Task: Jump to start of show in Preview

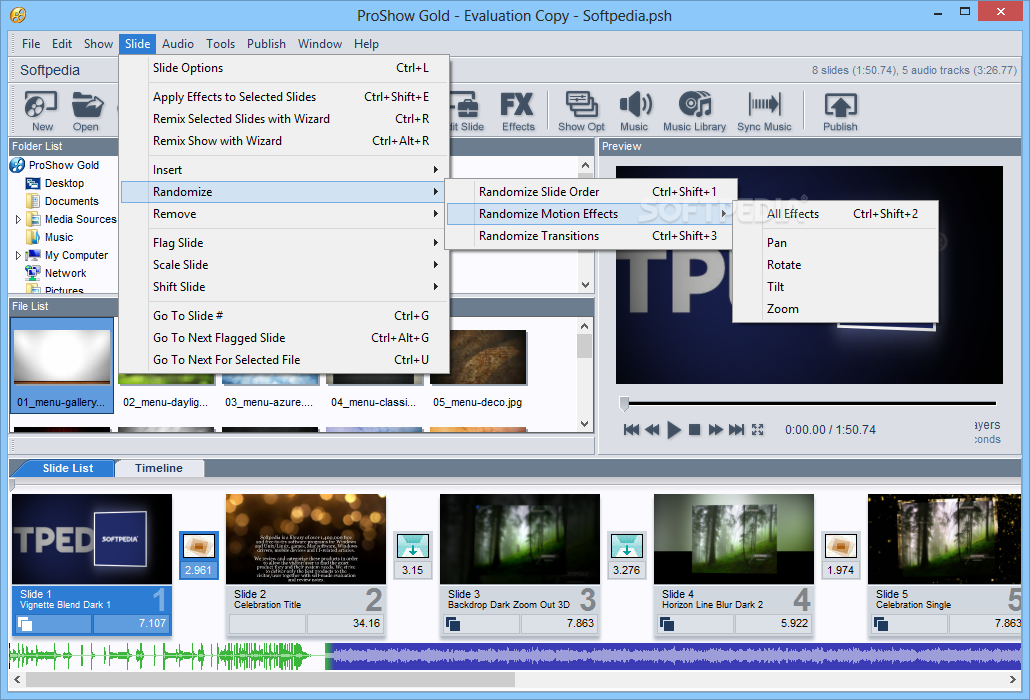Action: pyautogui.click(x=631, y=429)
